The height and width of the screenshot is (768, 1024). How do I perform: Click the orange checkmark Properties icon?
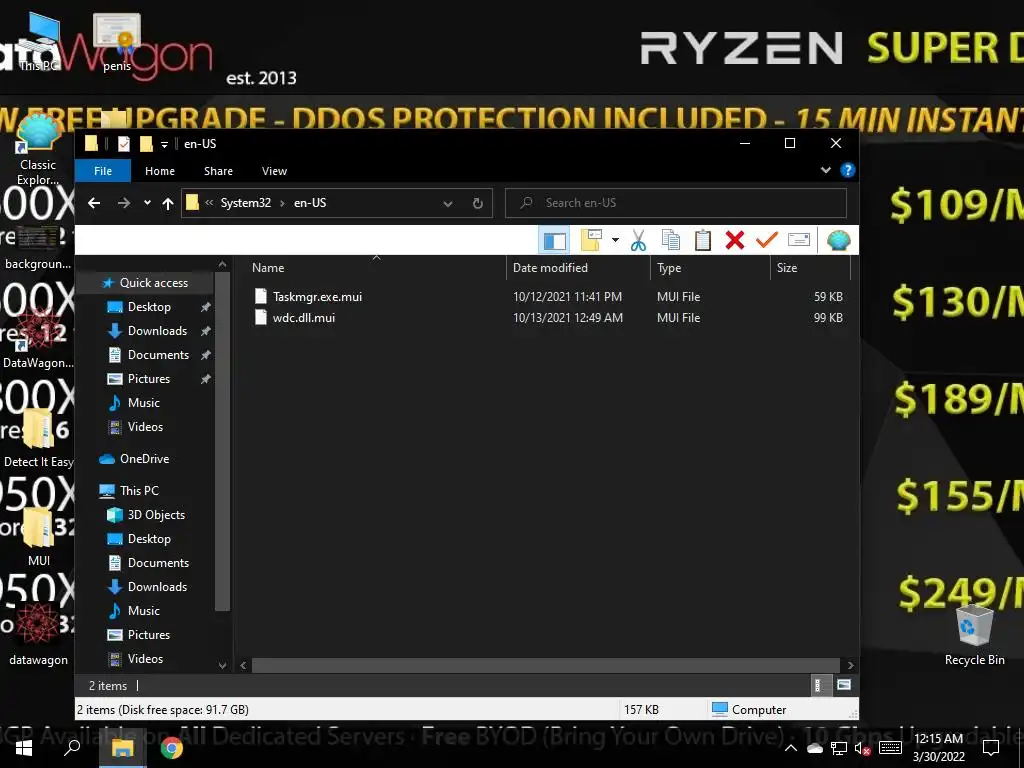[x=767, y=240]
